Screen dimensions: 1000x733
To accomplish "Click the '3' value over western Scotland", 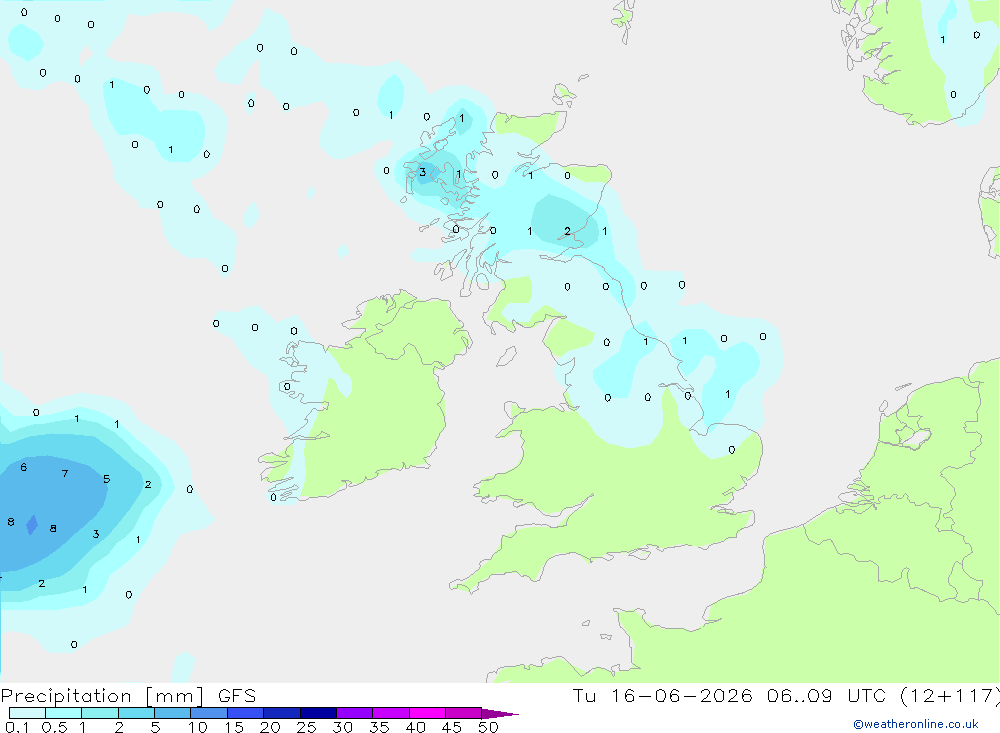I will coord(422,172).
